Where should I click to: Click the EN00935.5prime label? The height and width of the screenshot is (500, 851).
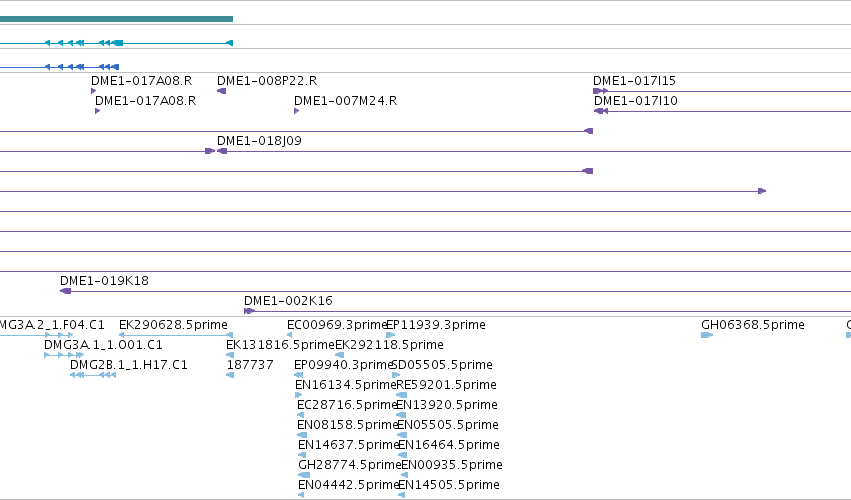click(452, 466)
